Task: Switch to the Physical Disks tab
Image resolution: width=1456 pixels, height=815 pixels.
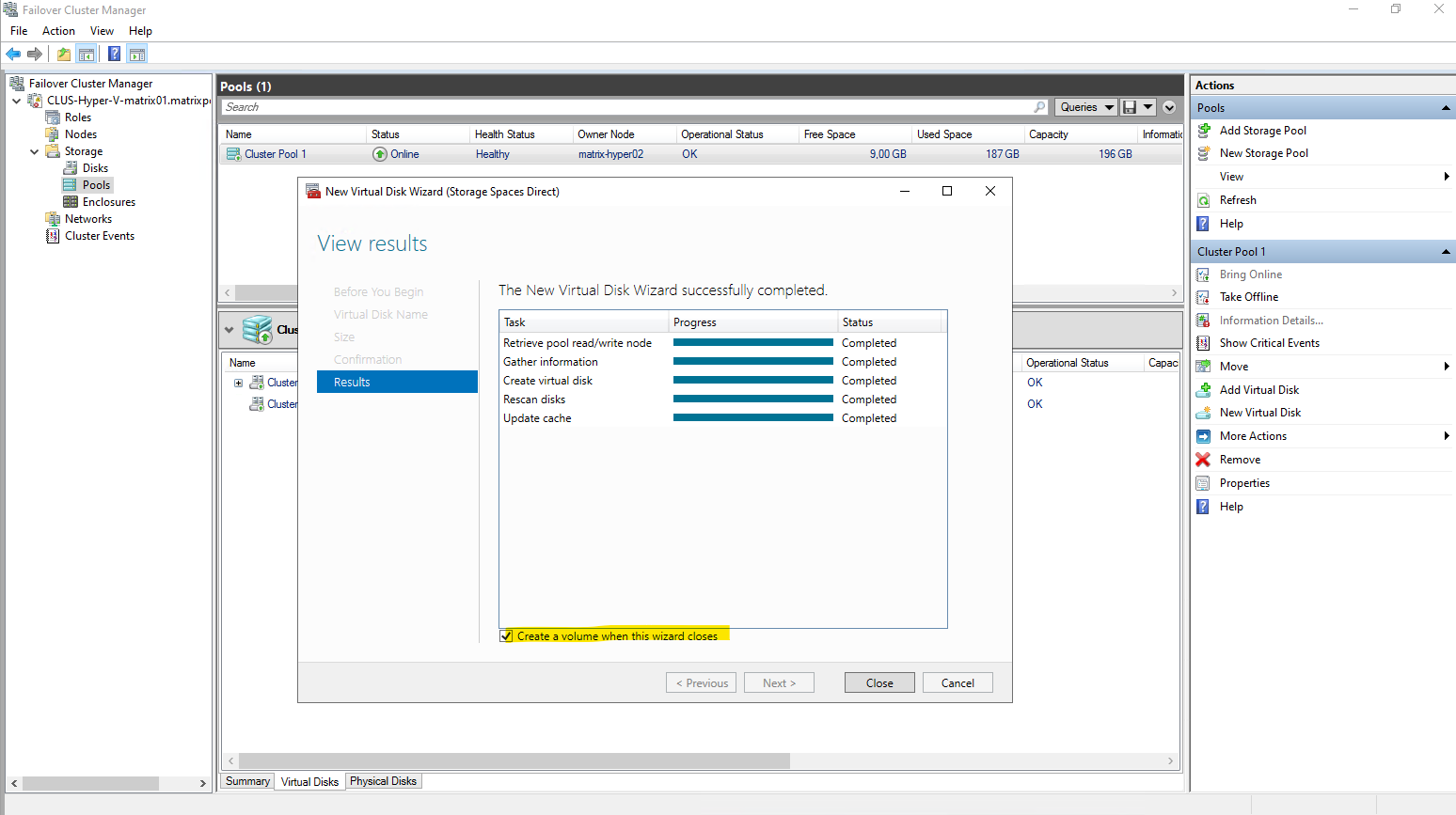Action: [383, 781]
